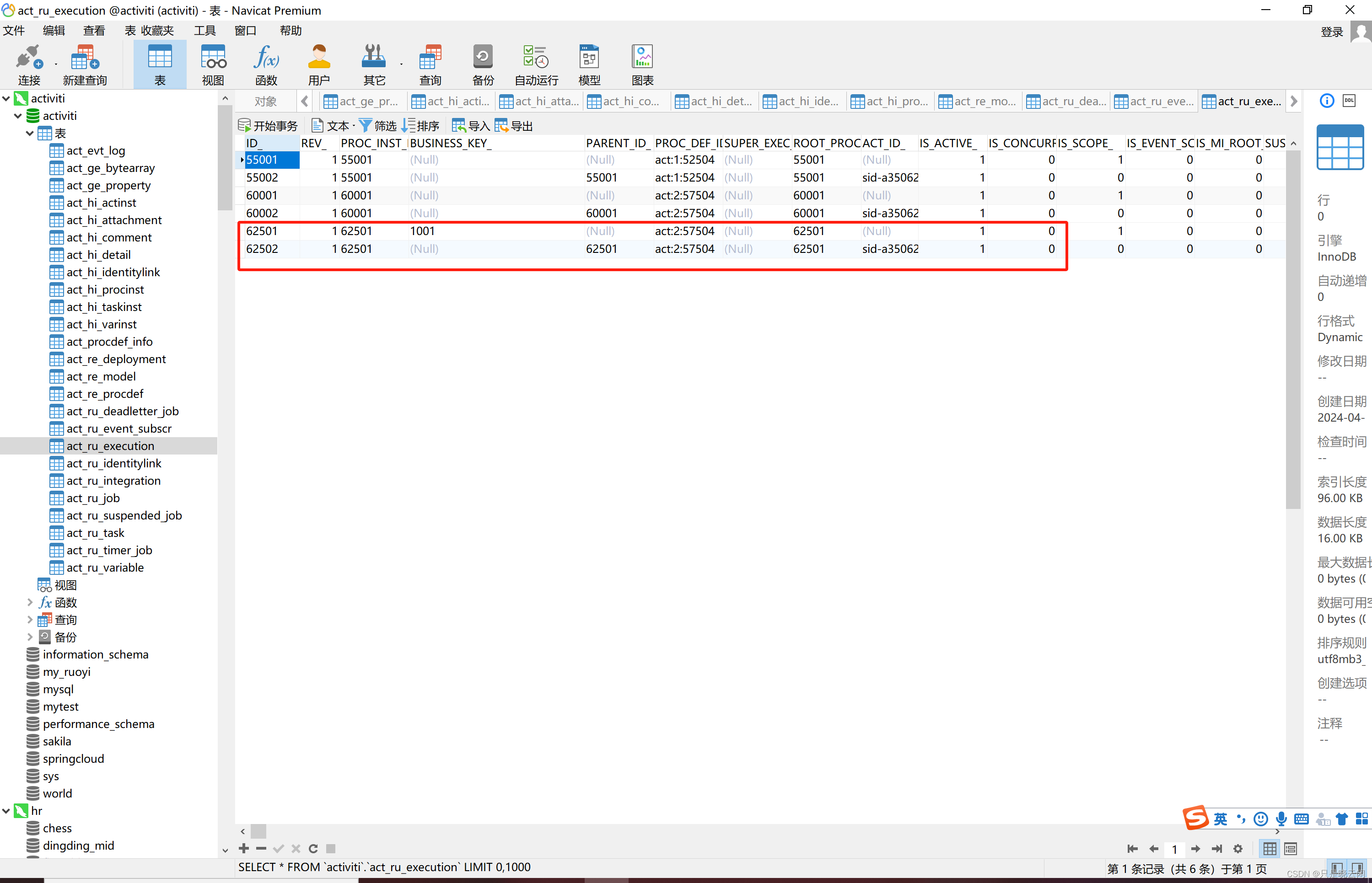Open the 帮助 menu
1372x883 pixels.
[x=290, y=30]
